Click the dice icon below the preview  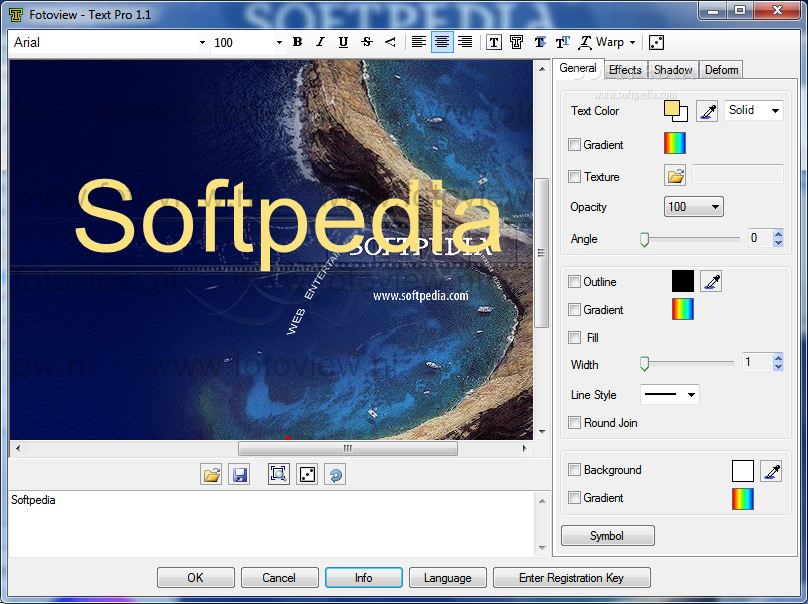(307, 474)
